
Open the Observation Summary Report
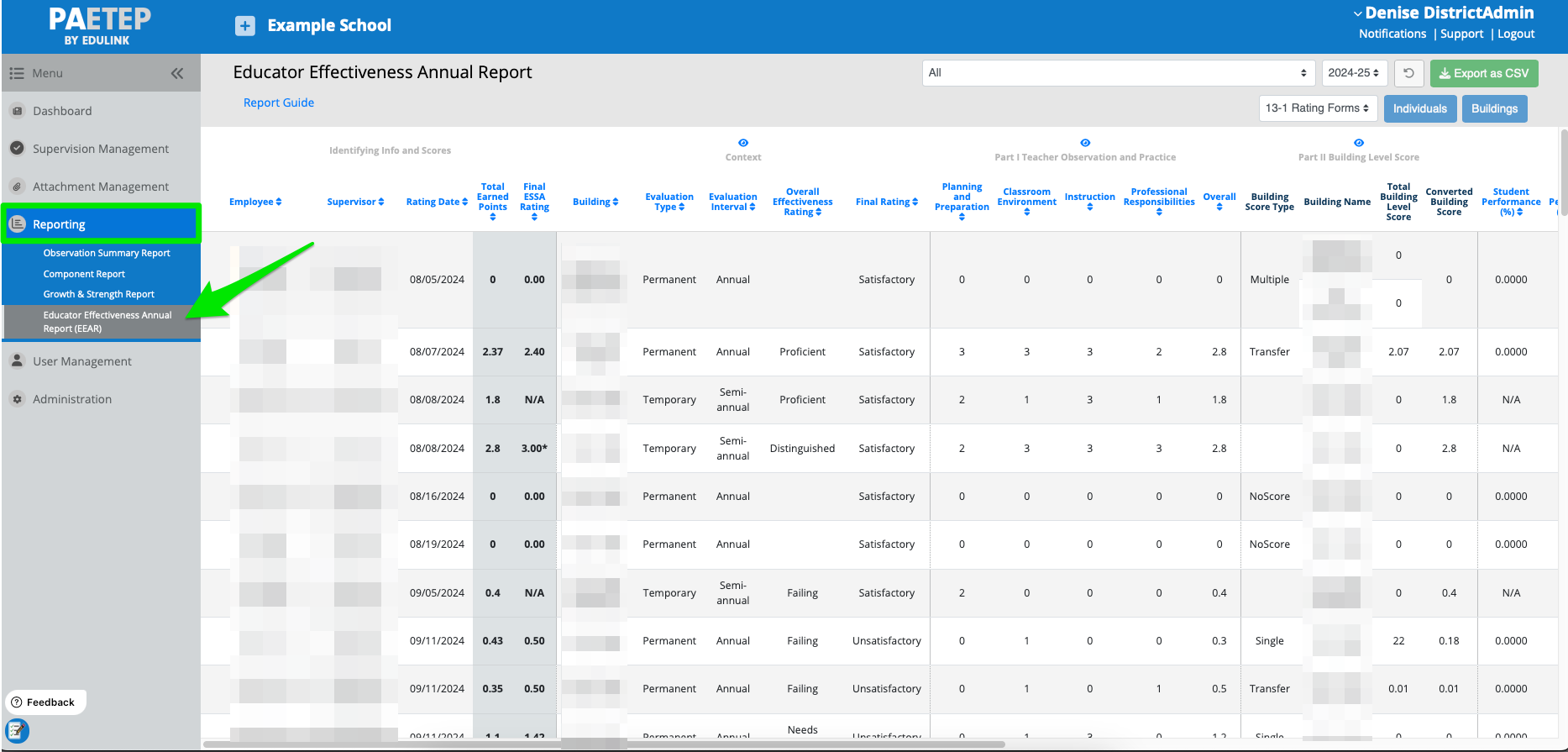point(107,253)
